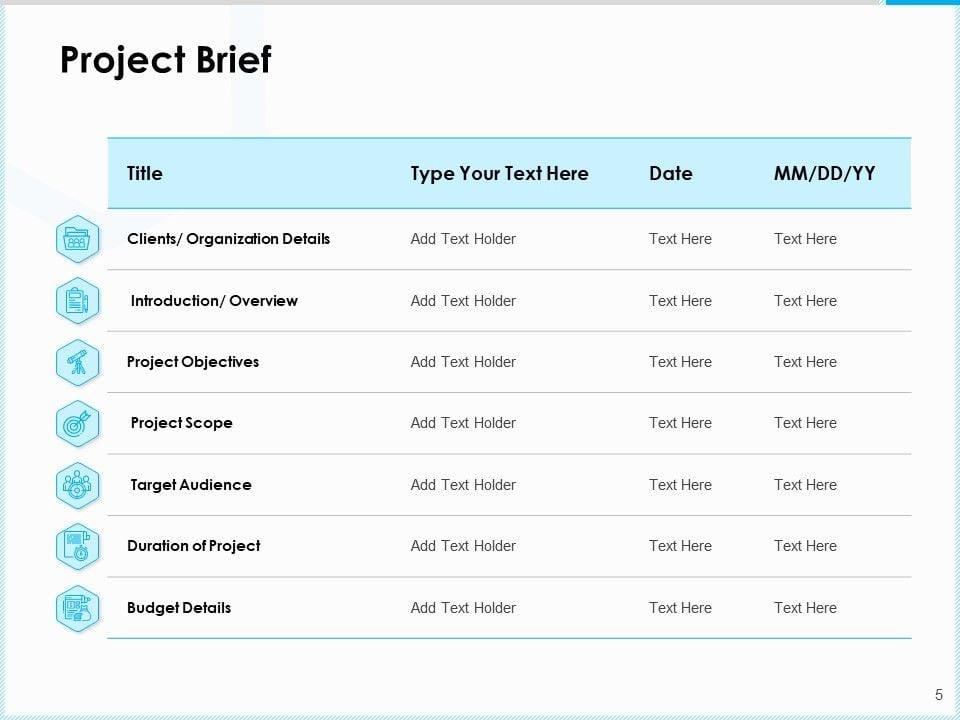960x720 pixels.
Task: Click the Duration of Project timer icon
Action: (x=77, y=546)
